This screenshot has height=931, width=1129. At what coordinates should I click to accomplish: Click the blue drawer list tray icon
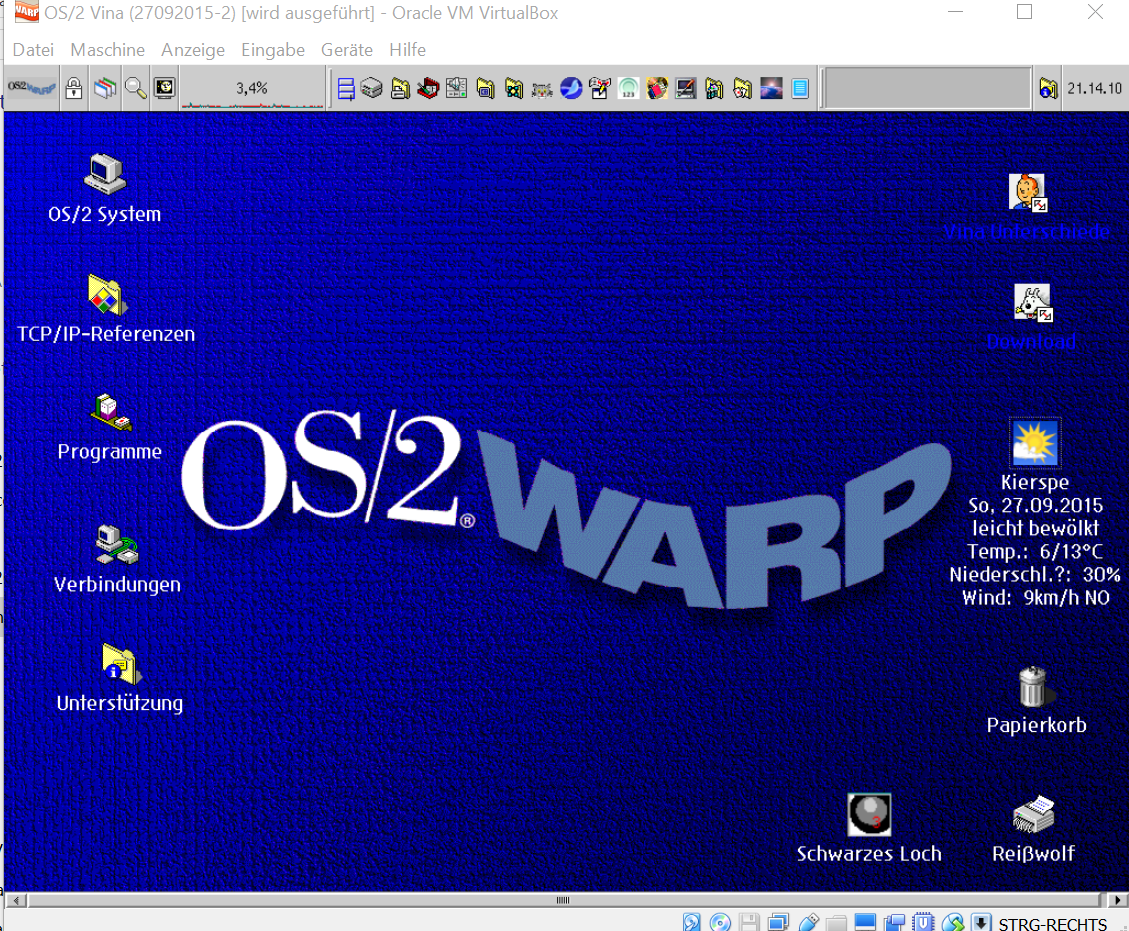pyautogui.click(x=346, y=89)
